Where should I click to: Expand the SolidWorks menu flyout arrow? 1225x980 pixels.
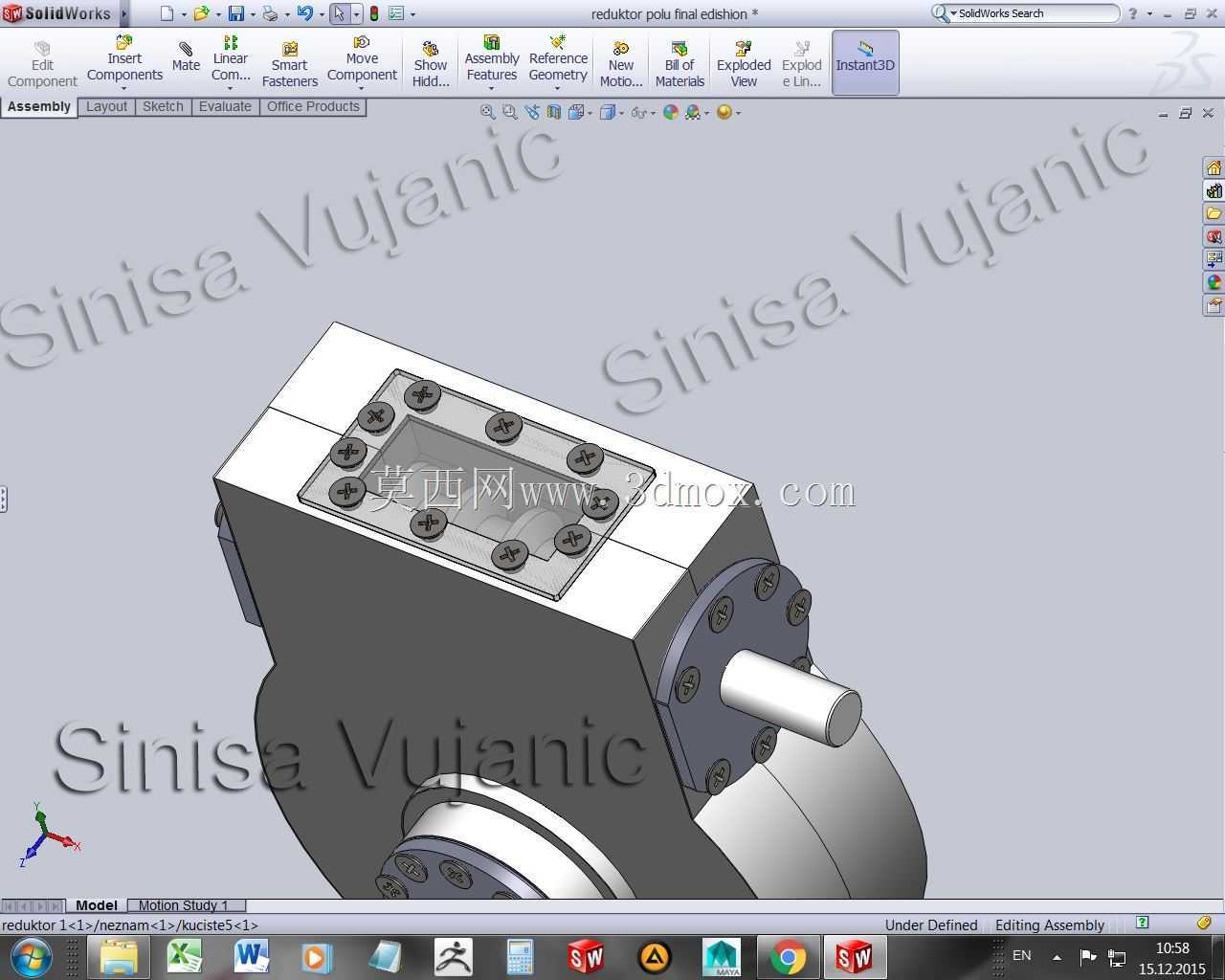pos(123,13)
